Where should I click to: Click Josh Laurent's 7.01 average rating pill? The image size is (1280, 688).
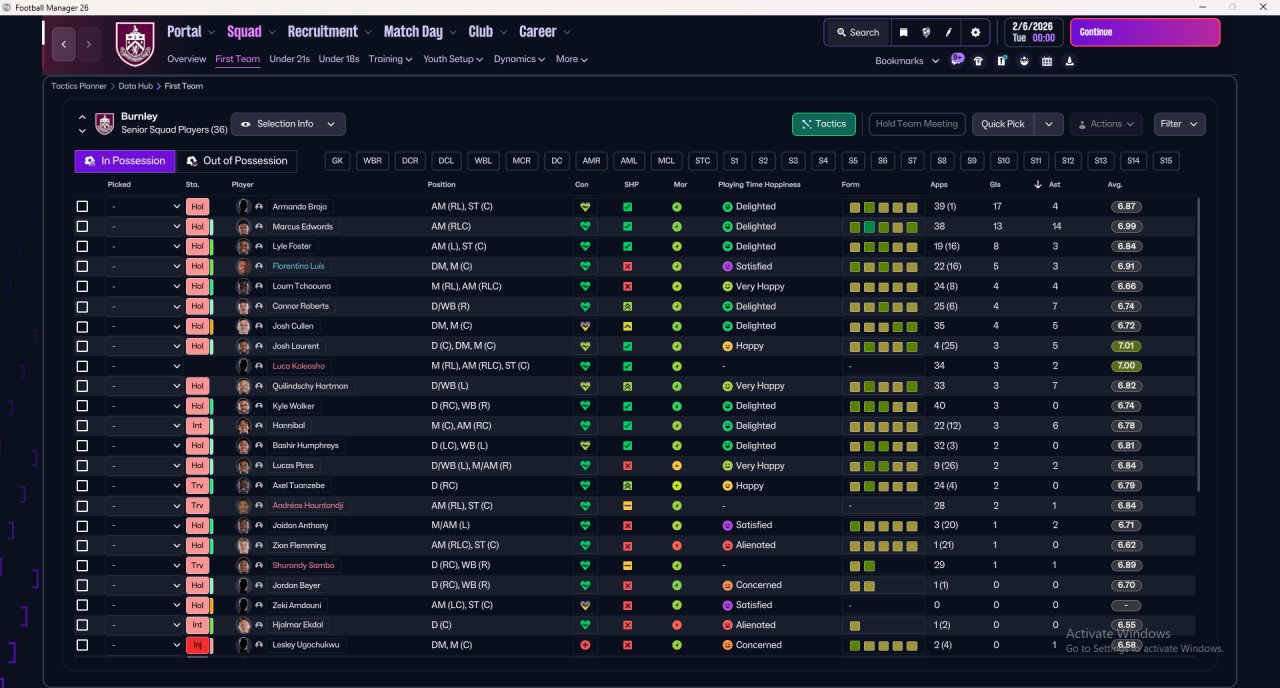(1126, 346)
